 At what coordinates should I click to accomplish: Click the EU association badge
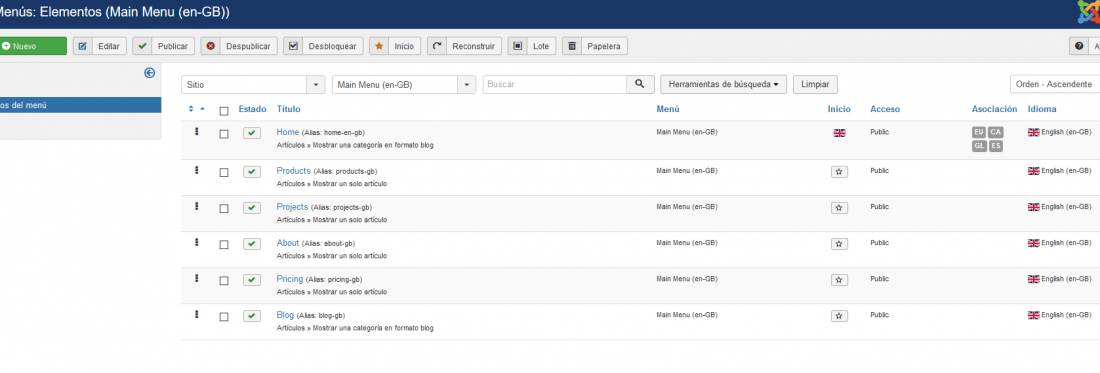coord(979,133)
